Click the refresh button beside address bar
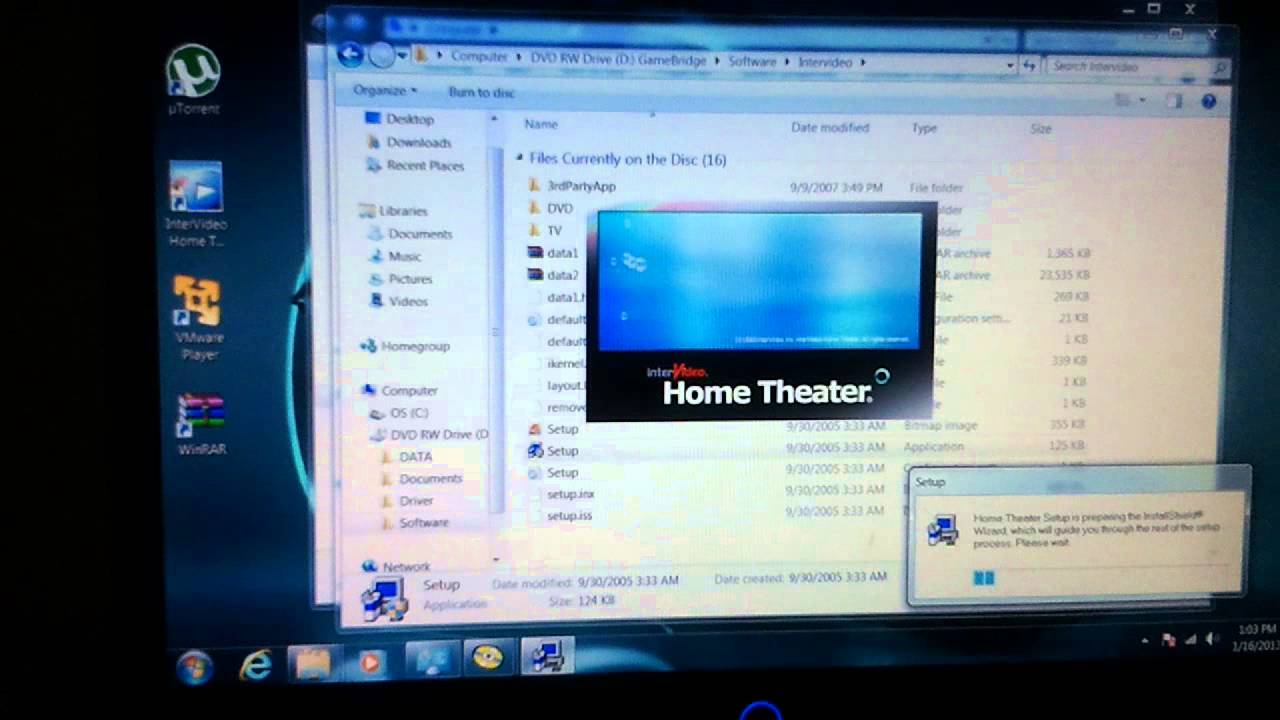Screen dimensions: 1280x720 point(1028,65)
